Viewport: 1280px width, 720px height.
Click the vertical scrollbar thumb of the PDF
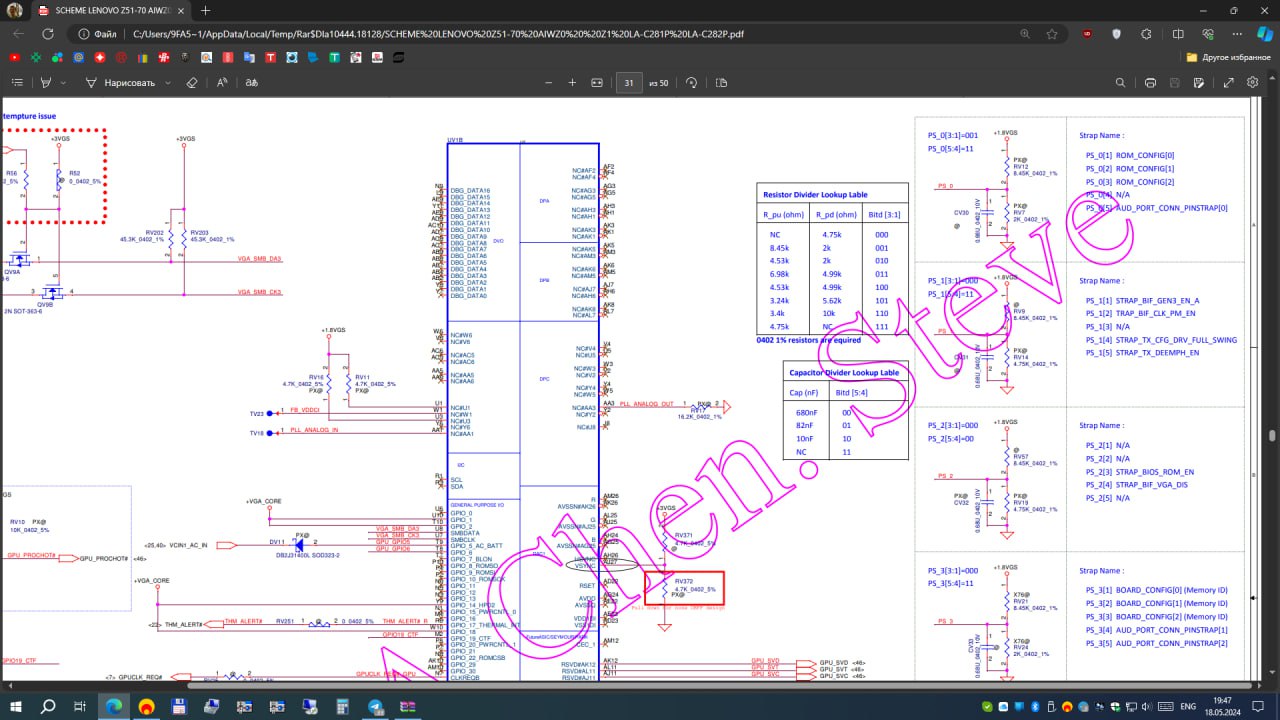point(1273,436)
